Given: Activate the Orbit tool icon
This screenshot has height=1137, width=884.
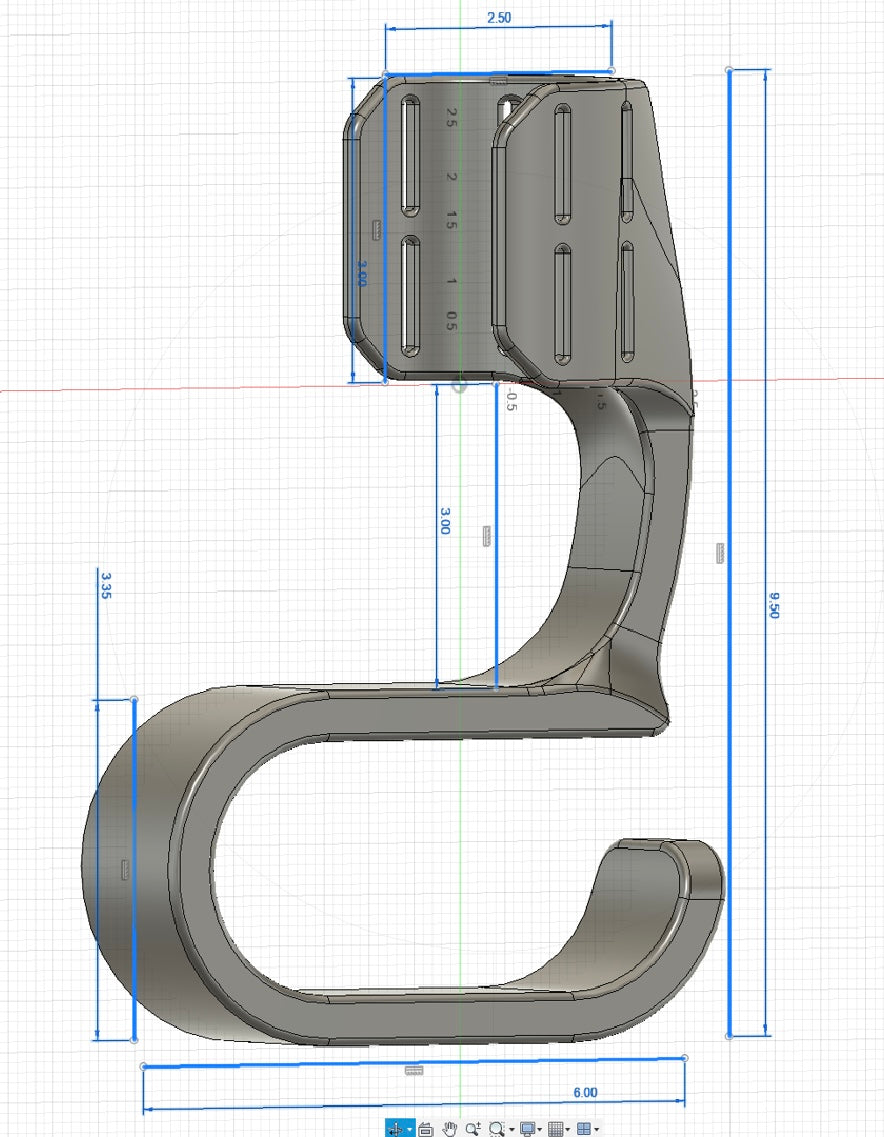Looking at the screenshot, I should tap(395, 1128).
